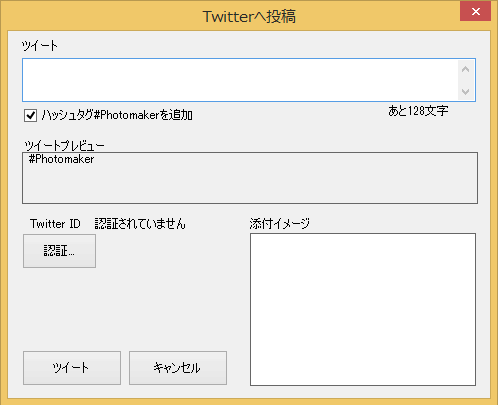Viewport: 498px width, 405px height.
Task: Click the ツイートプレビュー label
Action: (64, 146)
